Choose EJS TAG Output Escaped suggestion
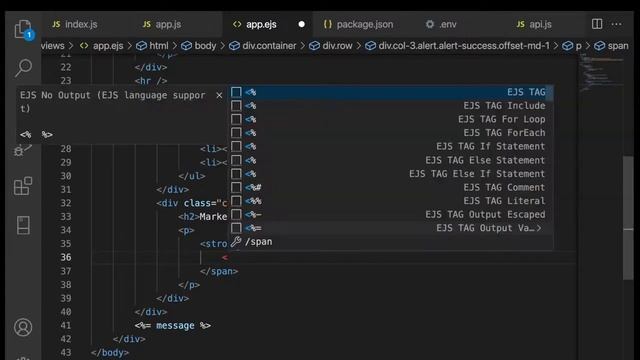The height and width of the screenshot is (360, 640). [391, 214]
